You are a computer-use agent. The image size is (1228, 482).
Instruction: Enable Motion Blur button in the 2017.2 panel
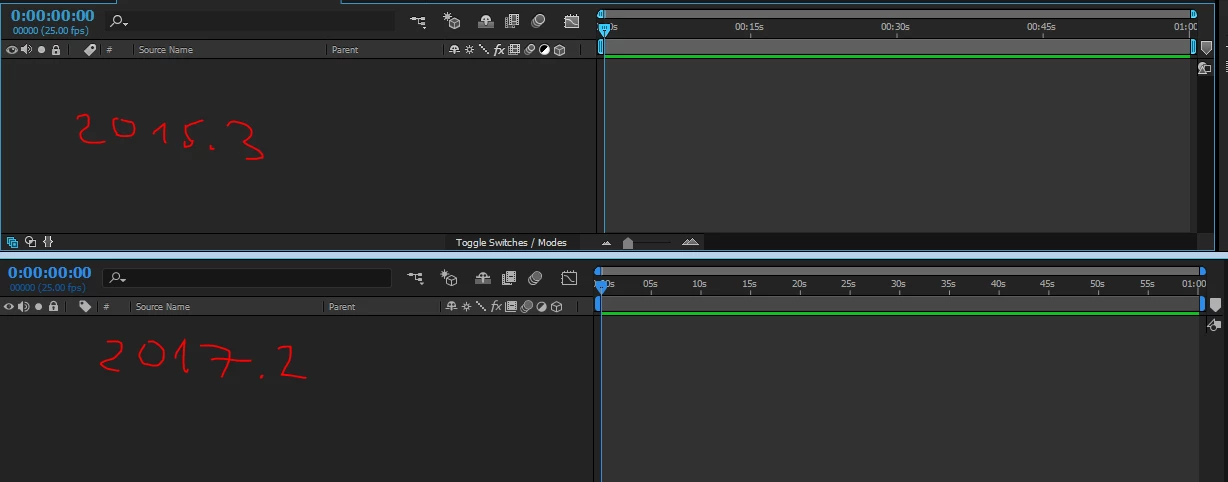coord(535,278)
